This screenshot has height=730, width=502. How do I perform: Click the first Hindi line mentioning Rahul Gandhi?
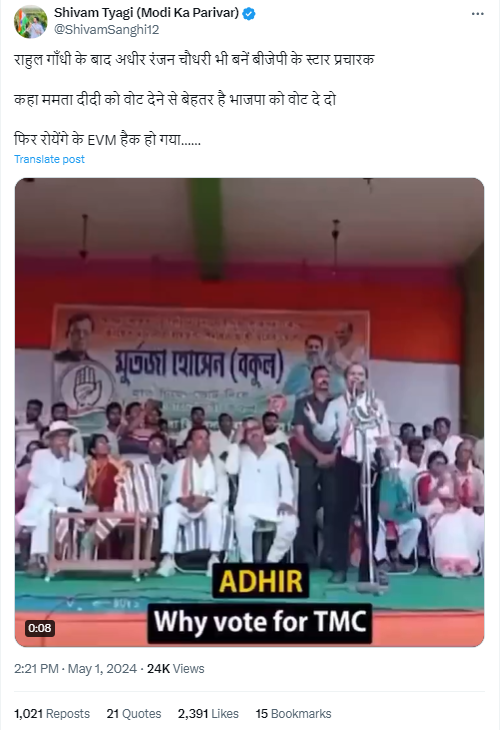pos(194,60)
